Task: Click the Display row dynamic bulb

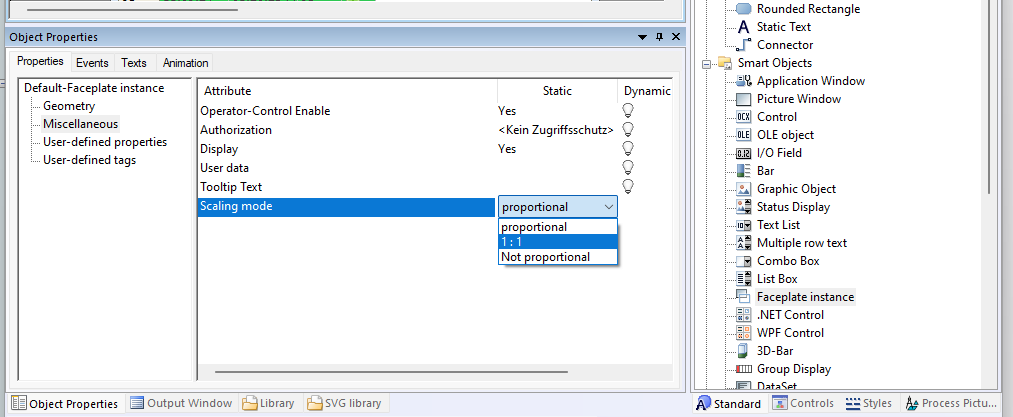Action: click(627, 149)
